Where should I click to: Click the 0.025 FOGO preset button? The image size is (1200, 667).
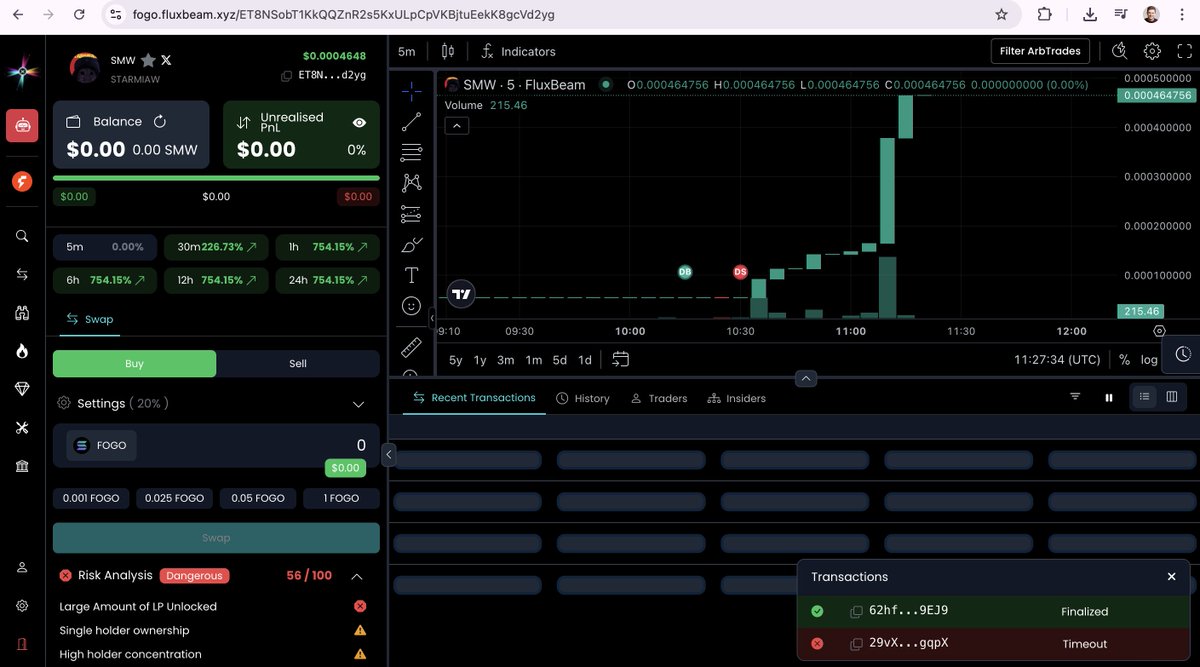point(175,498)
